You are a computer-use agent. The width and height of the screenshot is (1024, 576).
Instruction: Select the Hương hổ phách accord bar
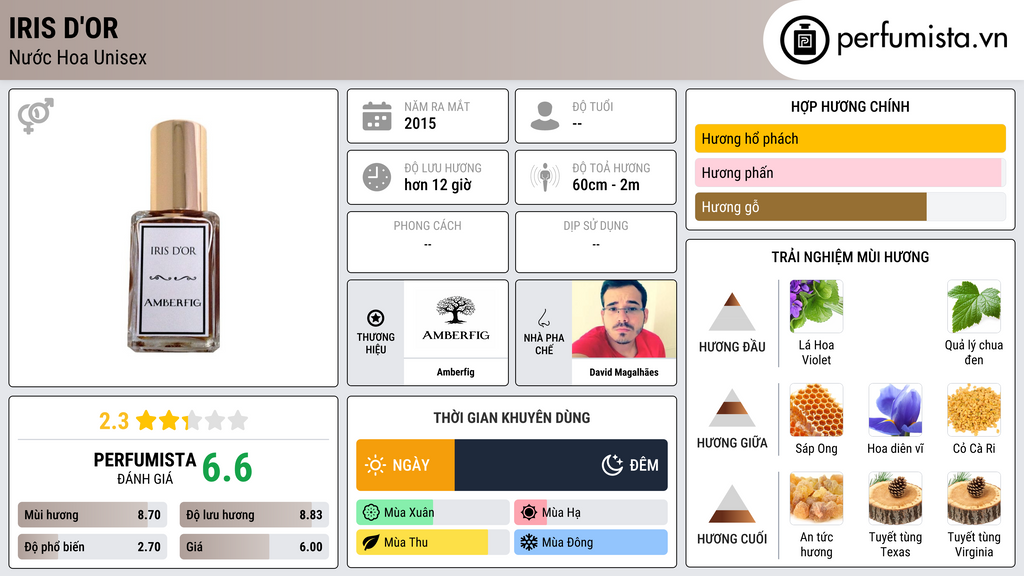pos(850,138)
